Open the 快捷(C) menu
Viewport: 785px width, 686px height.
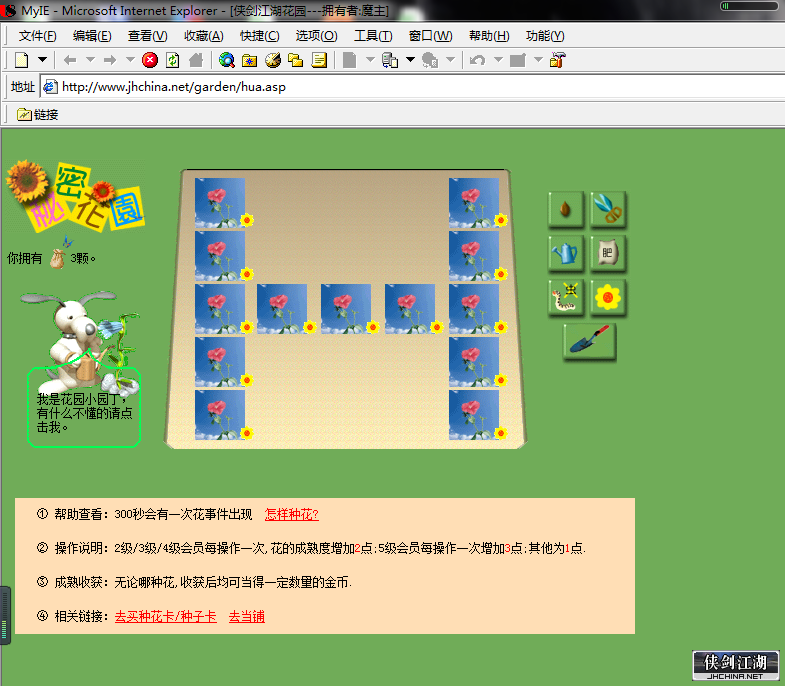click(x=260, y=36)
